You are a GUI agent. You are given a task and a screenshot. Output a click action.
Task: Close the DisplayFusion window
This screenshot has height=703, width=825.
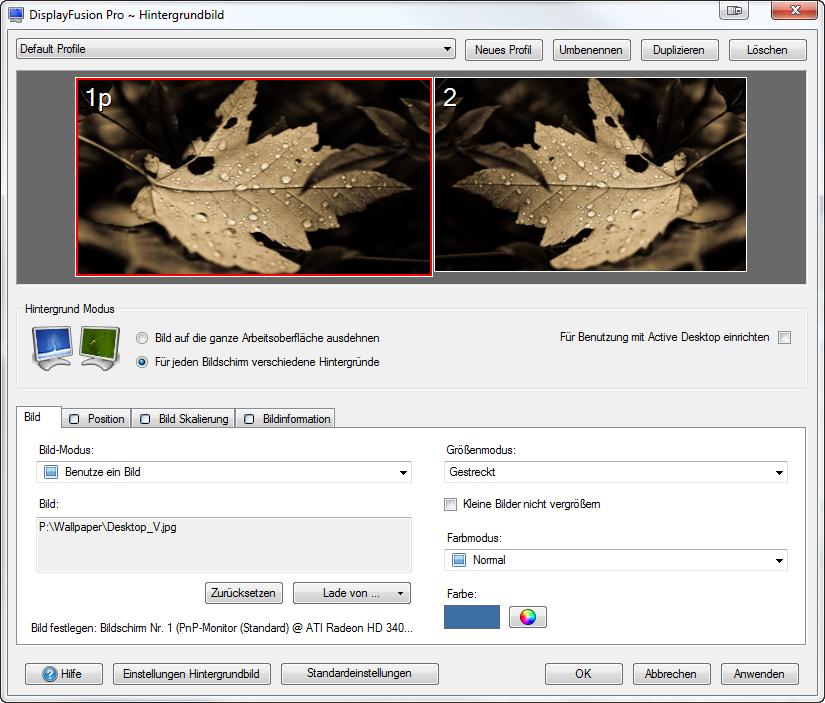pos(794,10)
